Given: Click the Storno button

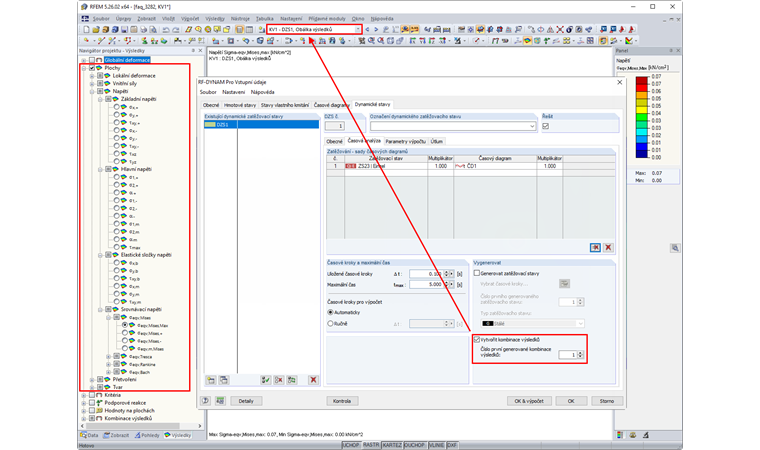Looking at the screenshot, I should pos(607,401).
